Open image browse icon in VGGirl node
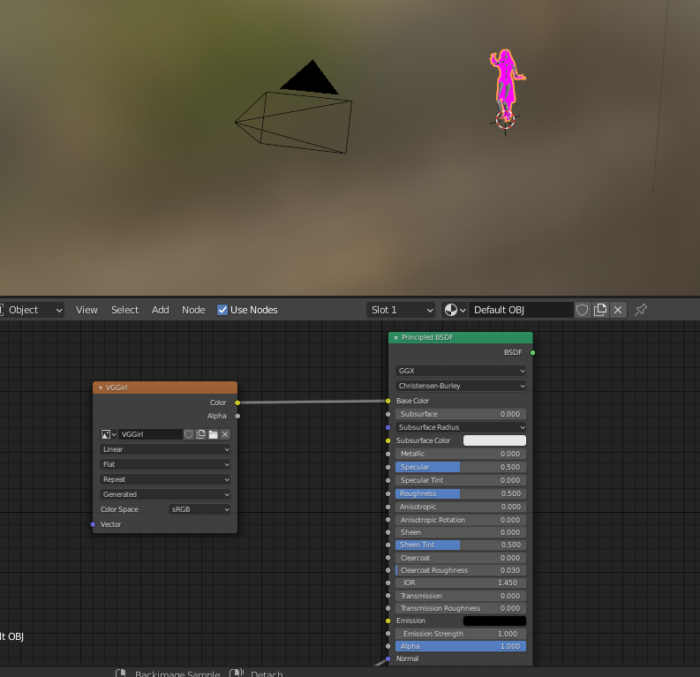700x677 pixels. [x=108, y=435]
